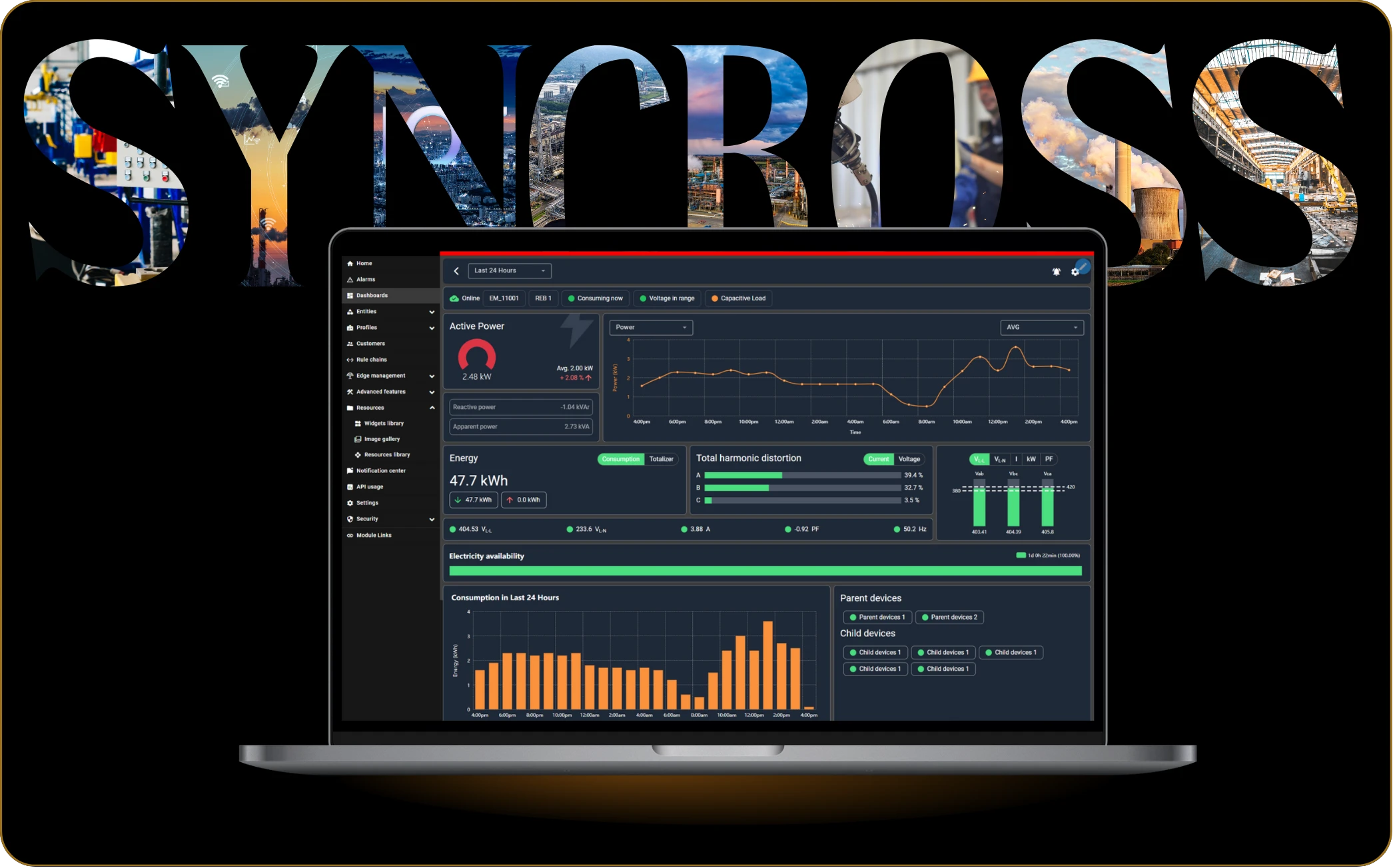Click the back arrow in dashboard toolbar
The width and height of the screenshot is (1393, 868).
(x=456, y=271)
